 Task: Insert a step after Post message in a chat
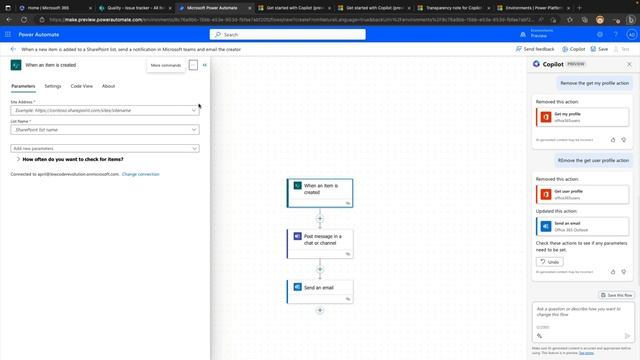point(320,269)
